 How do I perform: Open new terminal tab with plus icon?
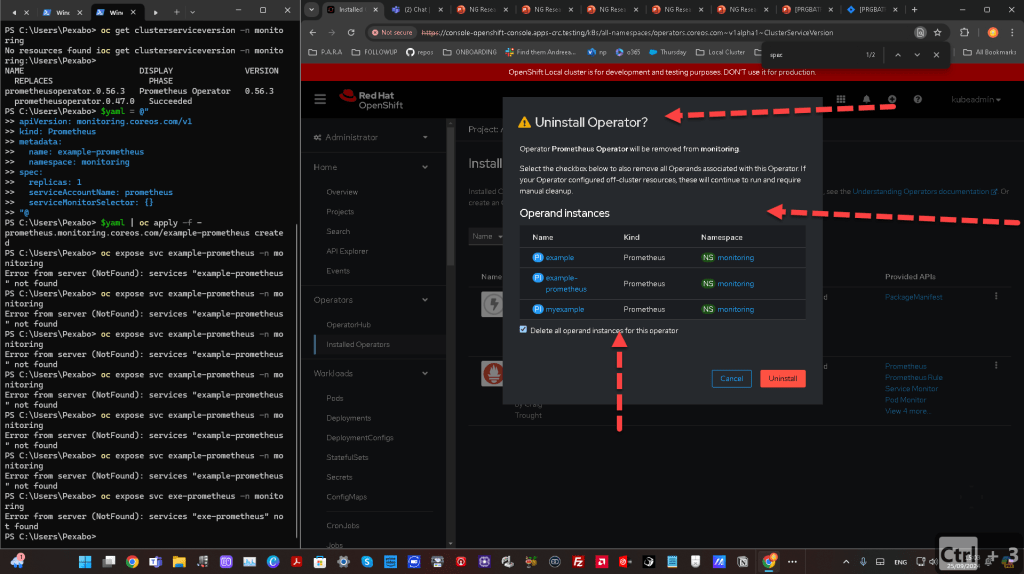click(x=176, y=12)
